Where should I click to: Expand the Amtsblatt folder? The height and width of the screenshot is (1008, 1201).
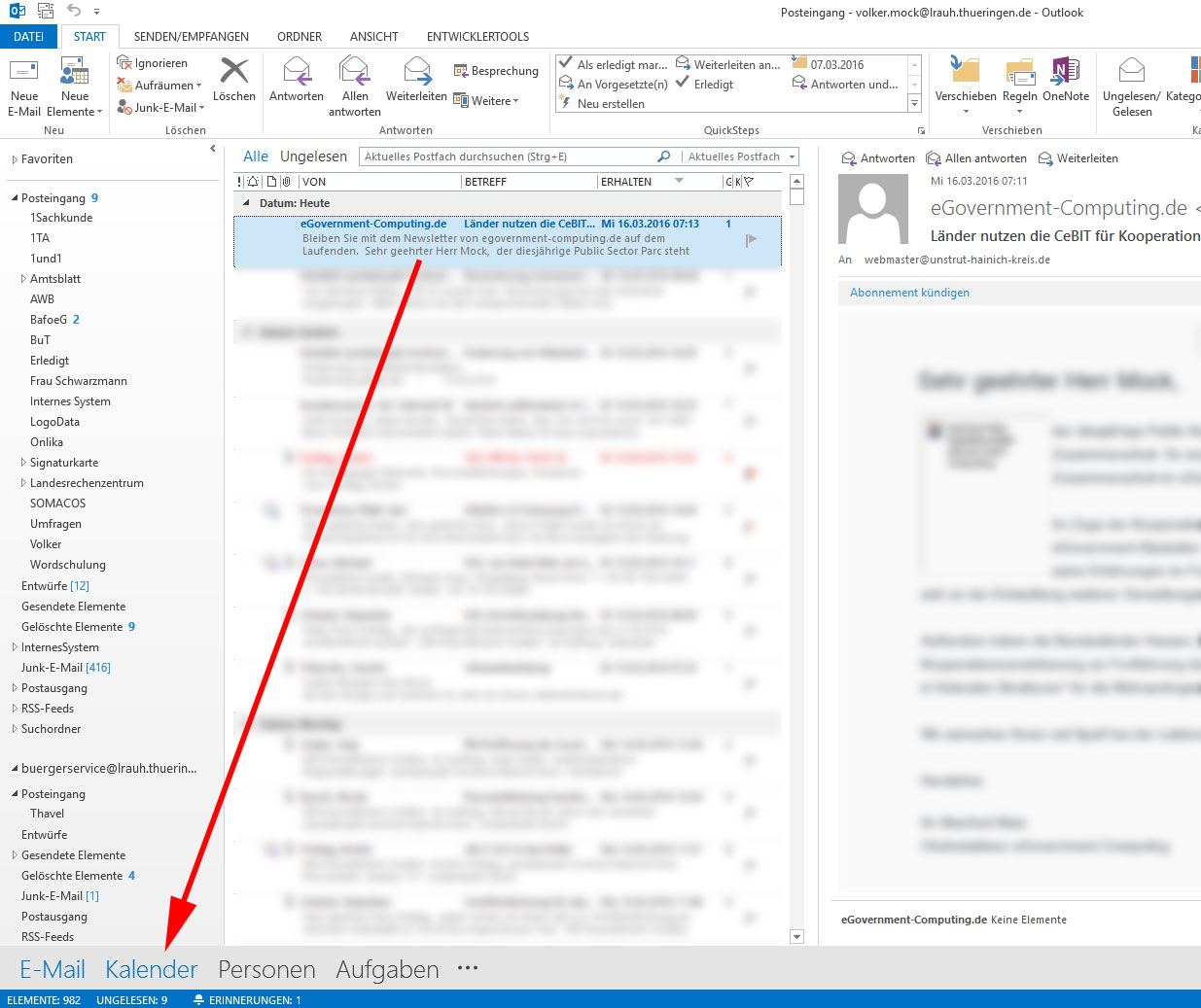tap(23, 279)
